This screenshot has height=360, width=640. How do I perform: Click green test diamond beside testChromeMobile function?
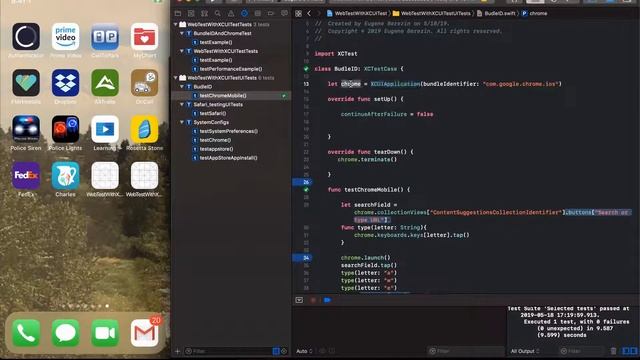[306, 190]
